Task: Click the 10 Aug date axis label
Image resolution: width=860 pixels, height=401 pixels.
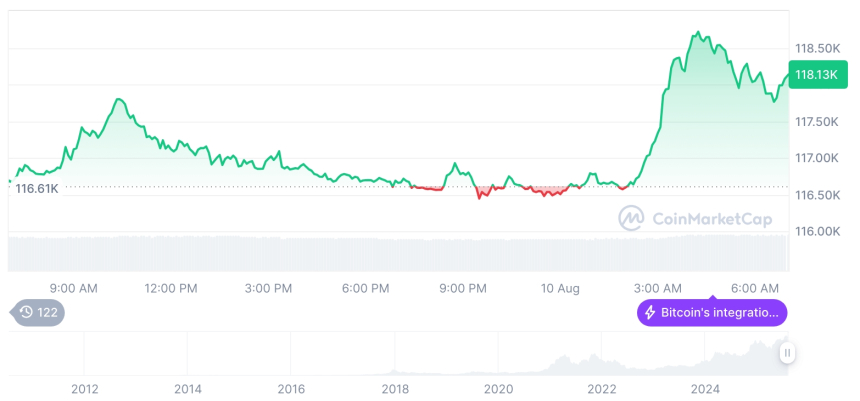Action: tap(561, 289)
